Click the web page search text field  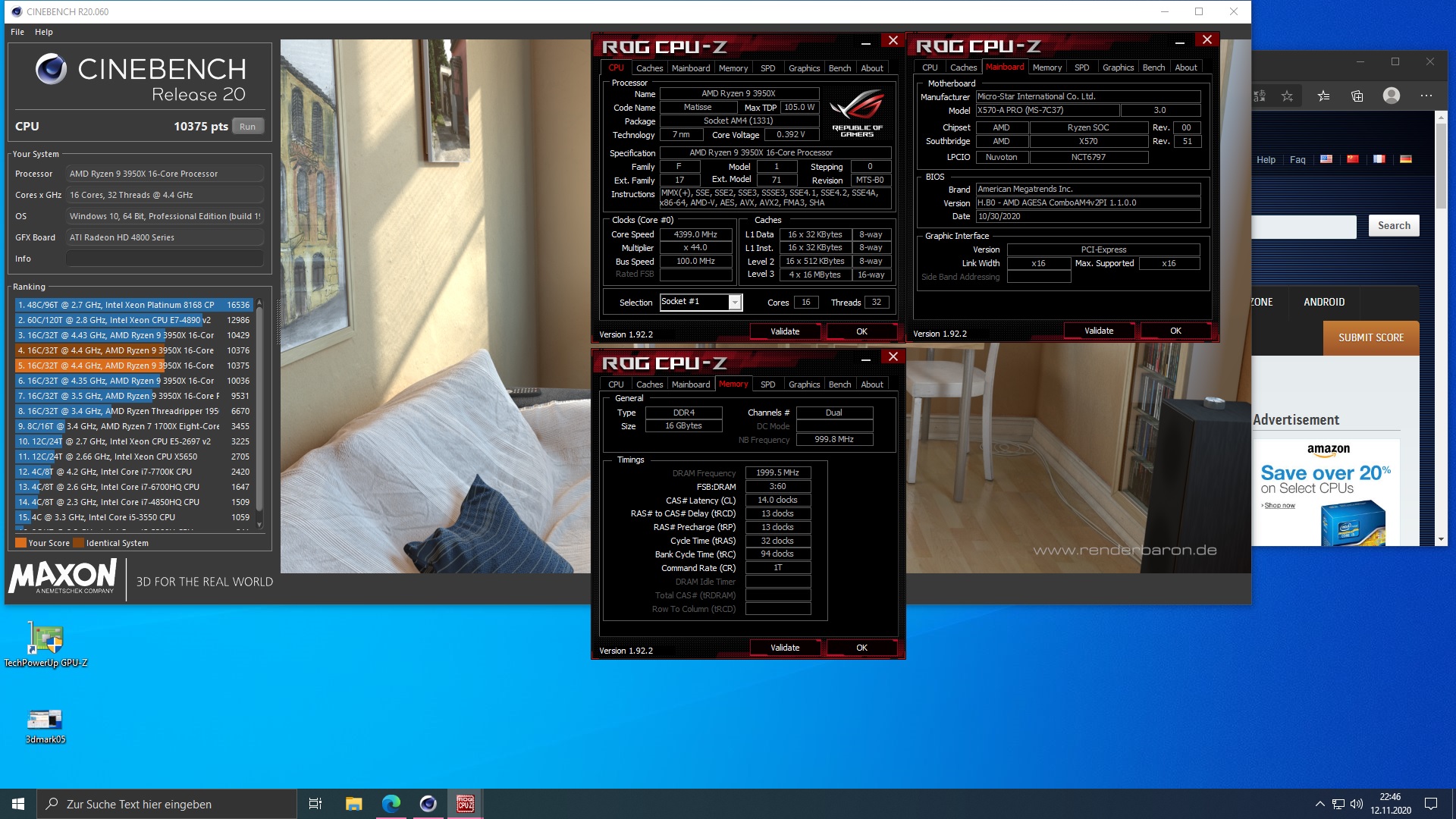(1304, 226)
